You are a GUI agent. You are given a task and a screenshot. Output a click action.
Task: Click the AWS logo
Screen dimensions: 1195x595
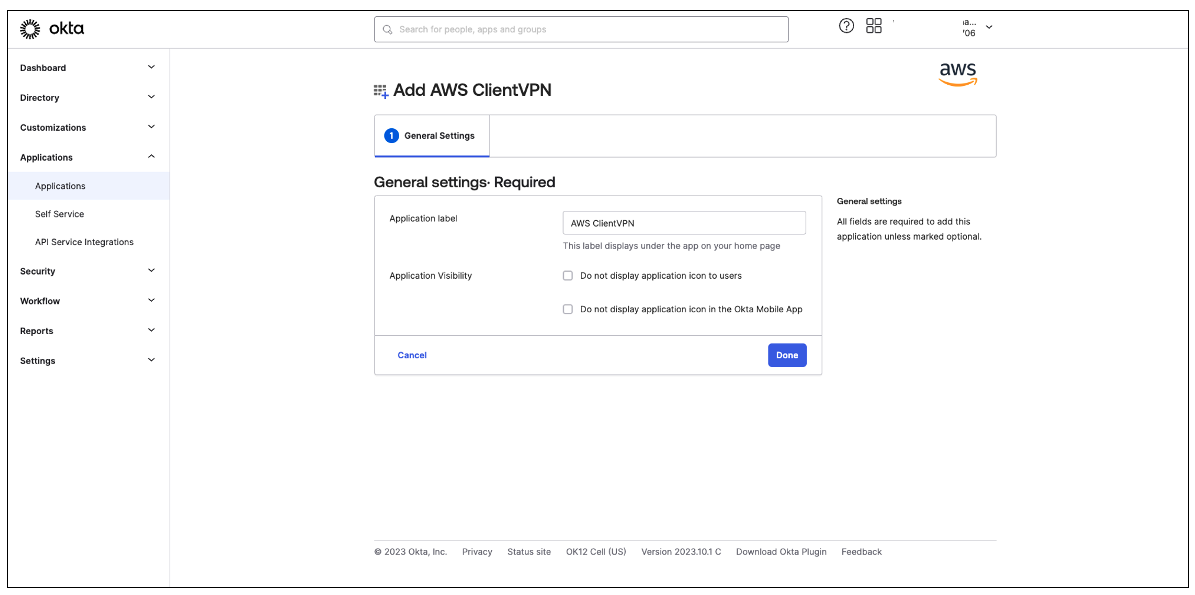(x=958, y=74)
